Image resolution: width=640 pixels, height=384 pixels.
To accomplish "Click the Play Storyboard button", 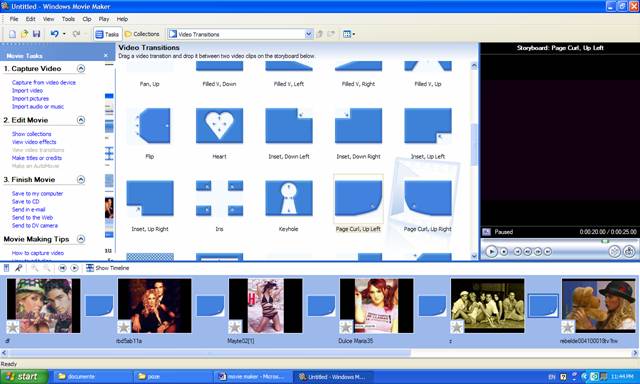I will click(74, 268).
